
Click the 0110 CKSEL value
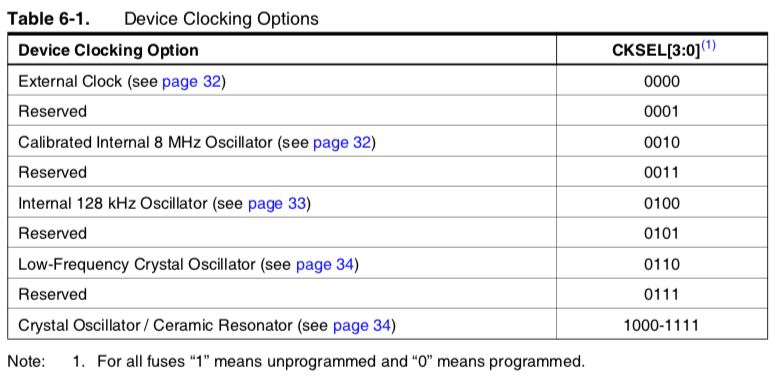(x=661, y=264)
